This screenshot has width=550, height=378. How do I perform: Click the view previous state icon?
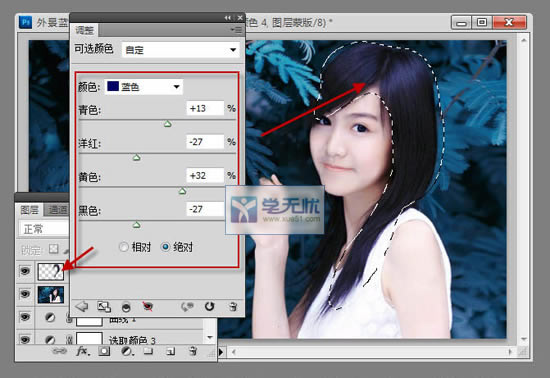pyautogui.click(x=187, y=307)
